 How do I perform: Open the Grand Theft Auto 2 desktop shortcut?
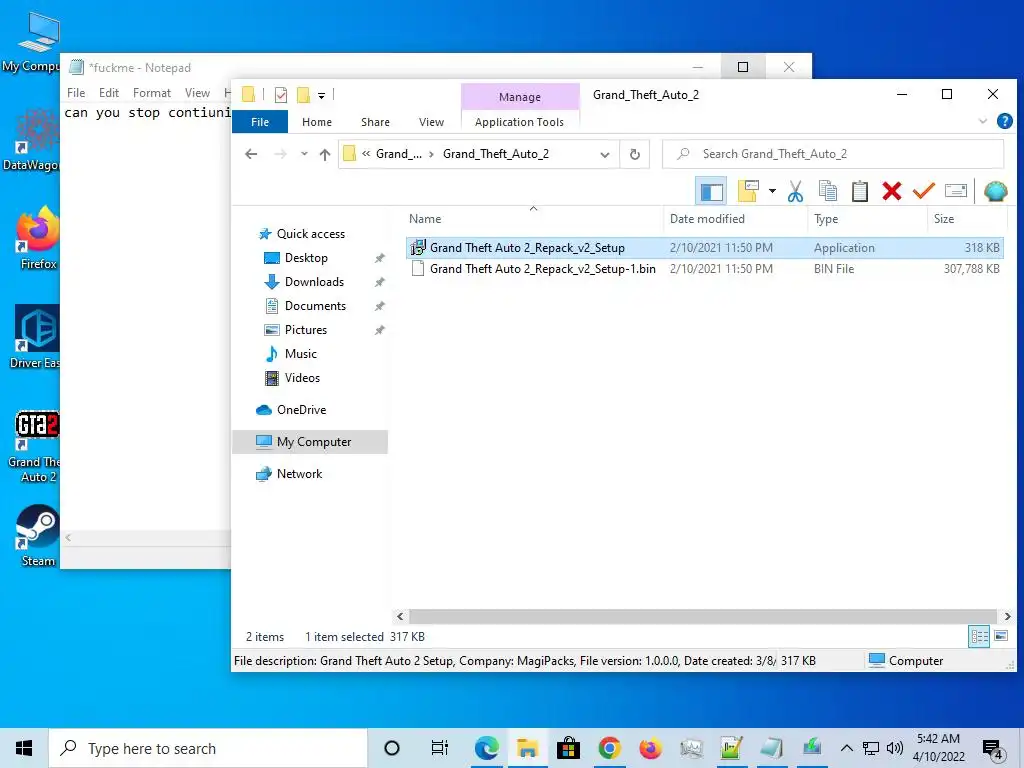tap(37, 447)
